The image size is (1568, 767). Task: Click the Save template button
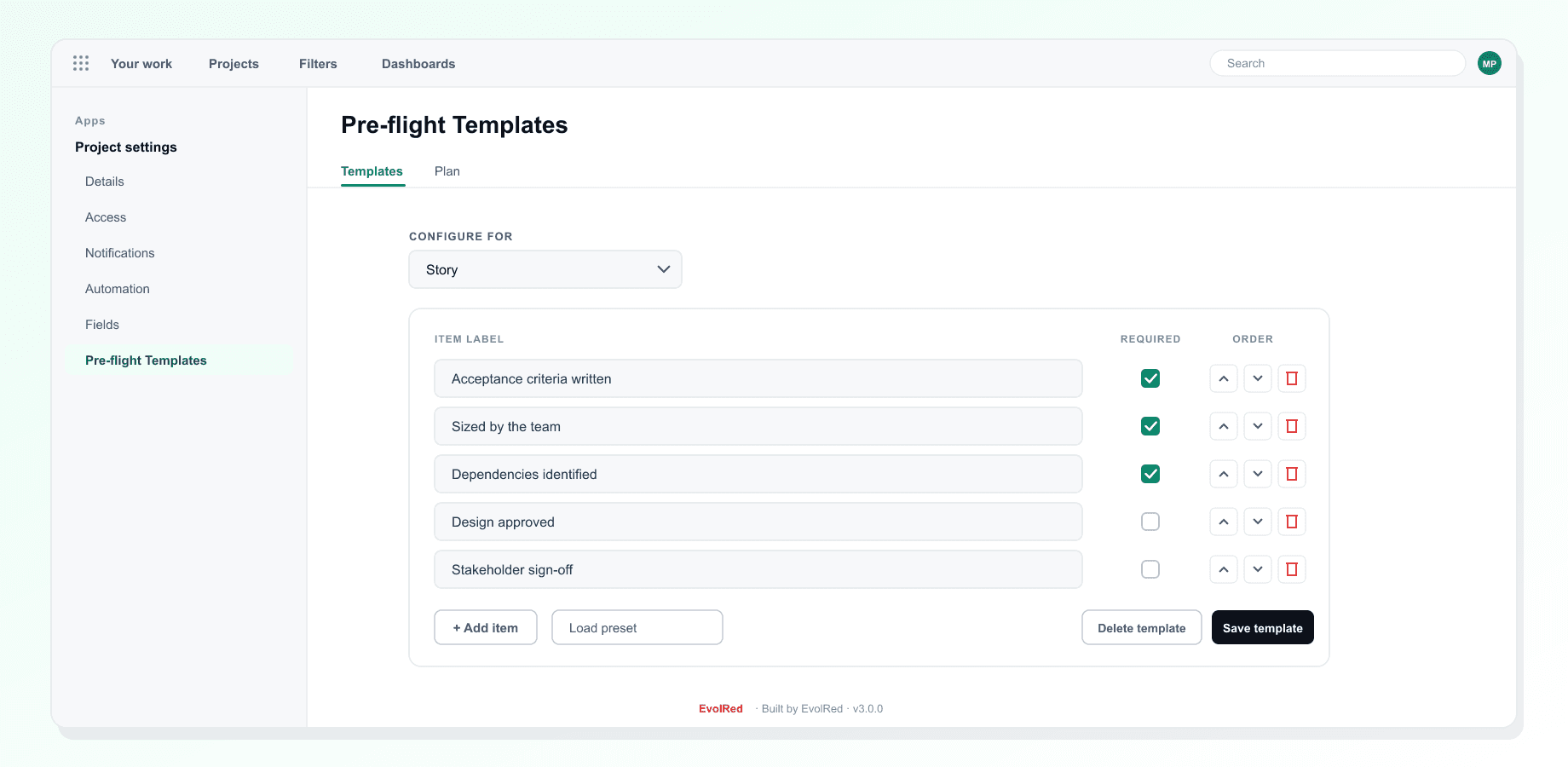tap(1263, 627)
